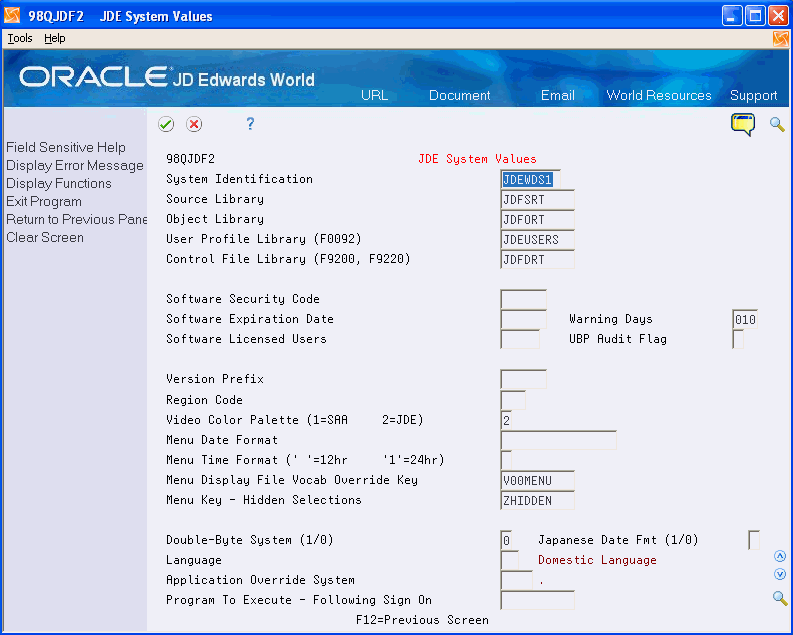Screen dimensions: 793x635
Task: Maximize the JDE System Values window
Action: coord(755,16)
